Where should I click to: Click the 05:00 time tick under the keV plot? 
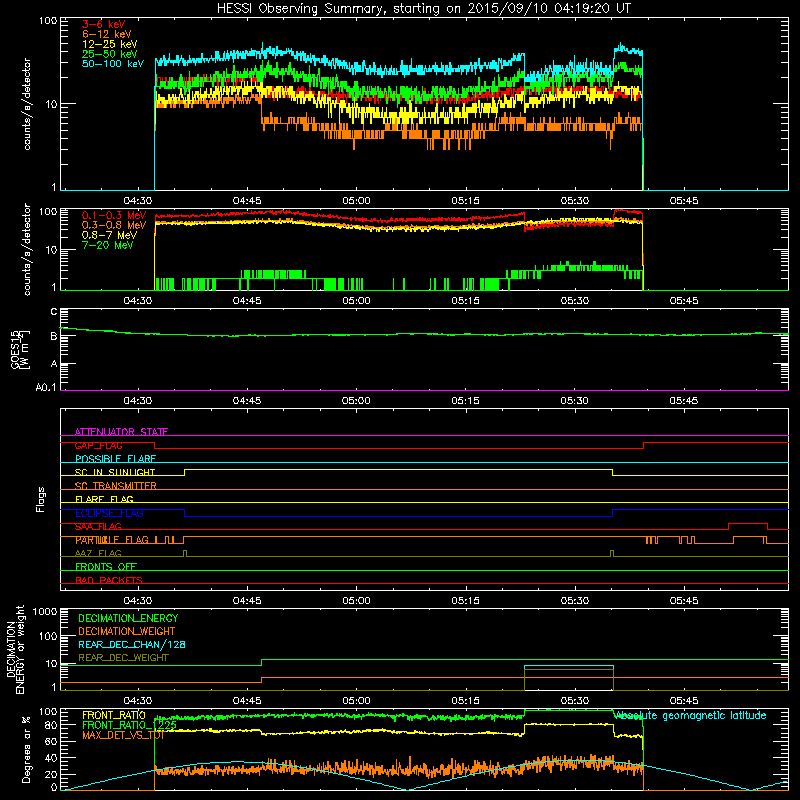[356, 201]
